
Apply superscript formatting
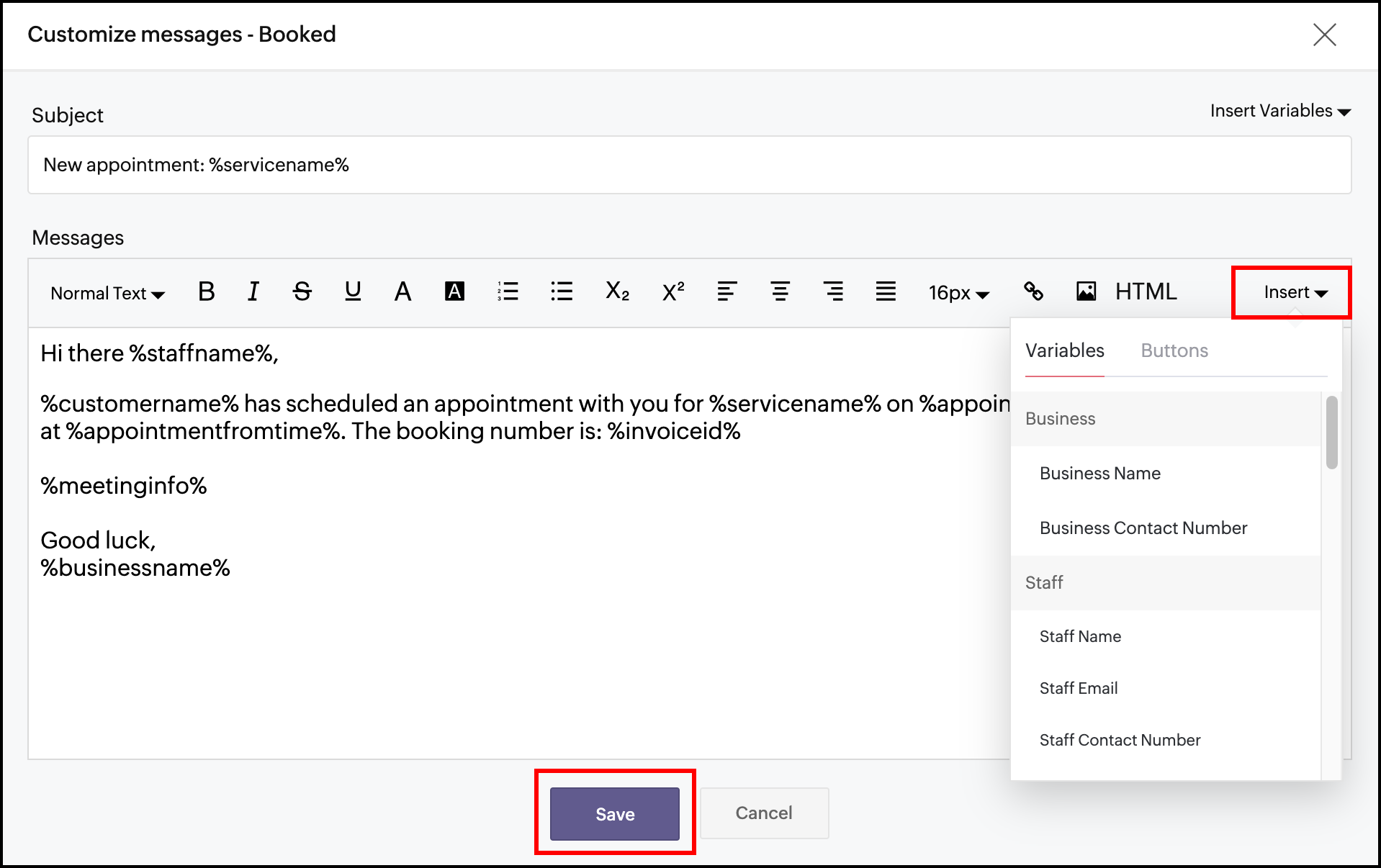coord(673,291)
